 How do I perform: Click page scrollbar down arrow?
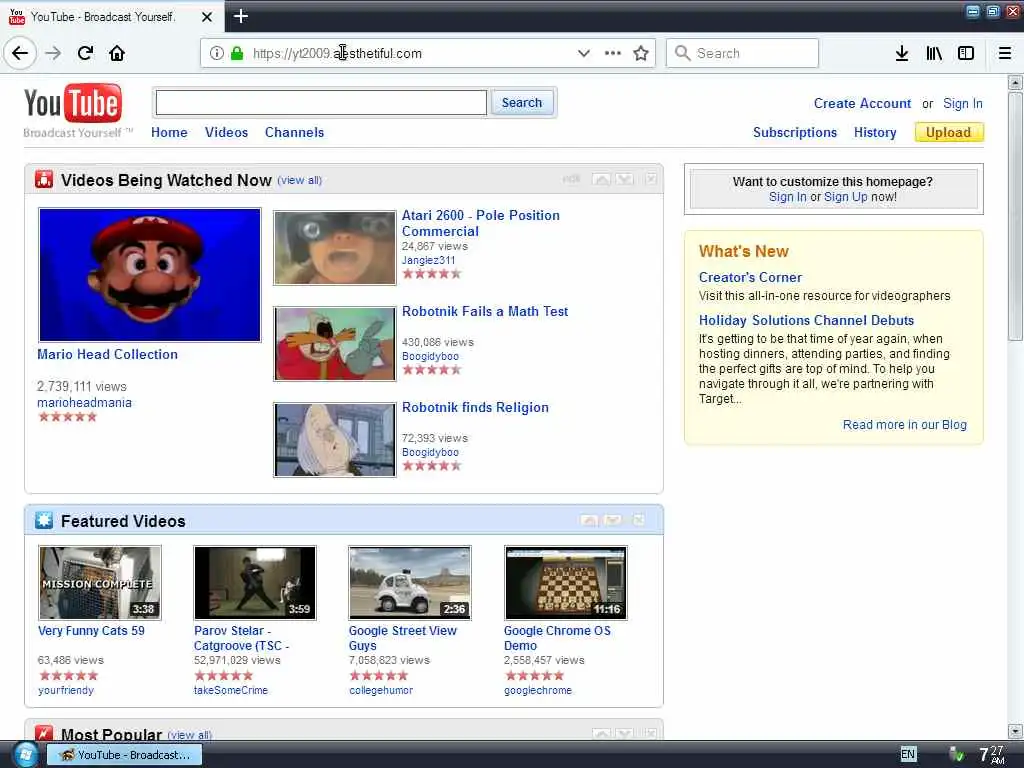(x=1014, y=731)
